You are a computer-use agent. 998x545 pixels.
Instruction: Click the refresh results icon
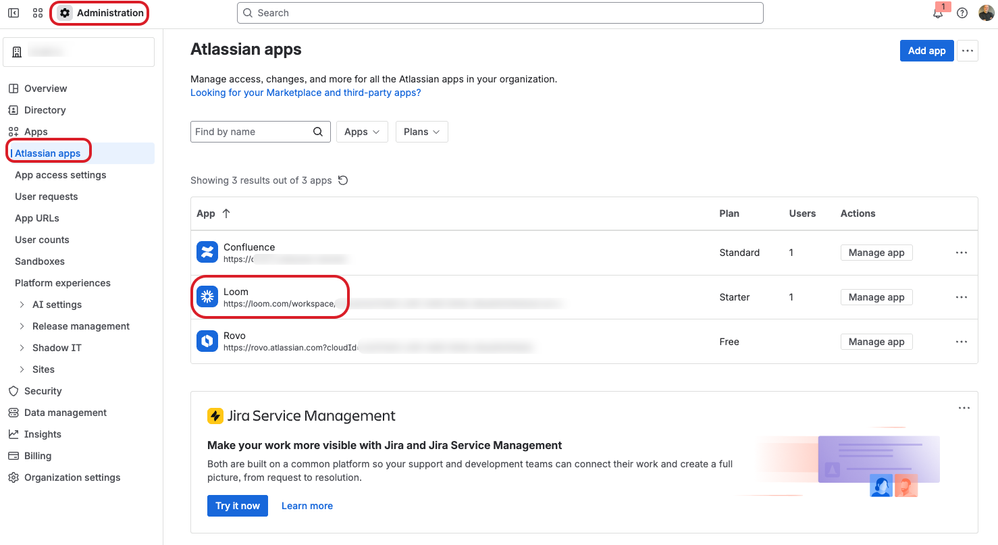click(343, 181)
